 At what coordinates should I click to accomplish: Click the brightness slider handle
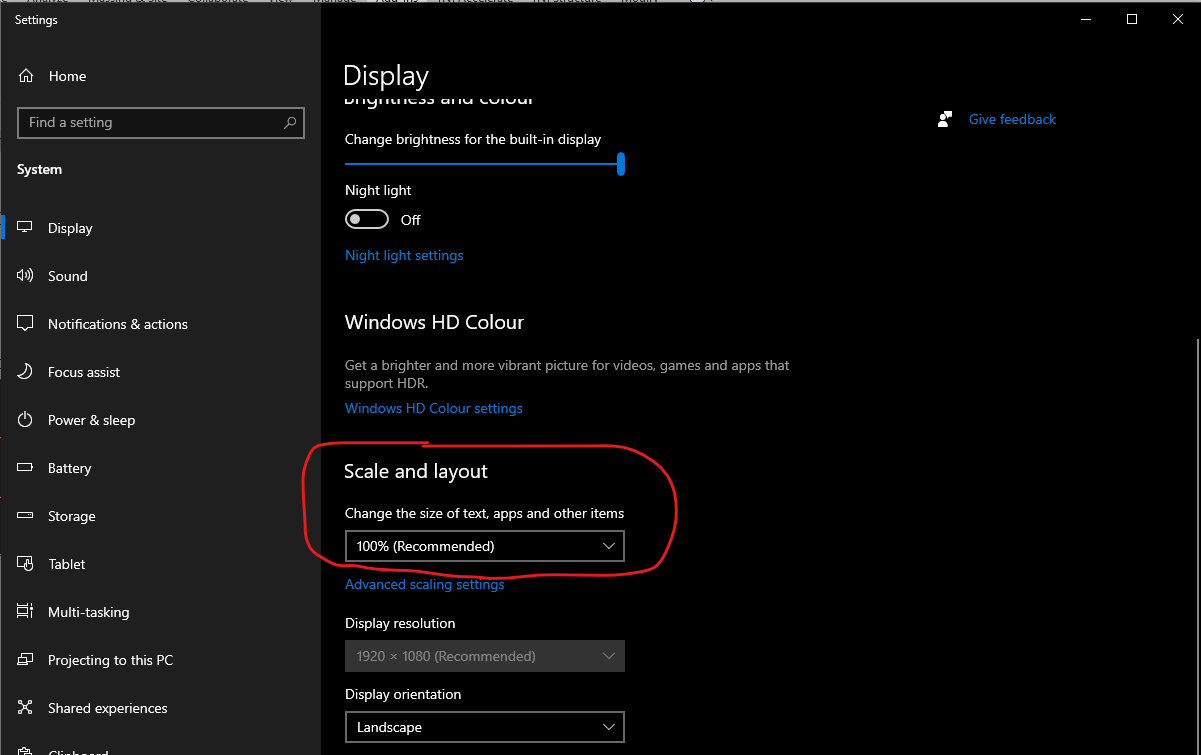621,164
